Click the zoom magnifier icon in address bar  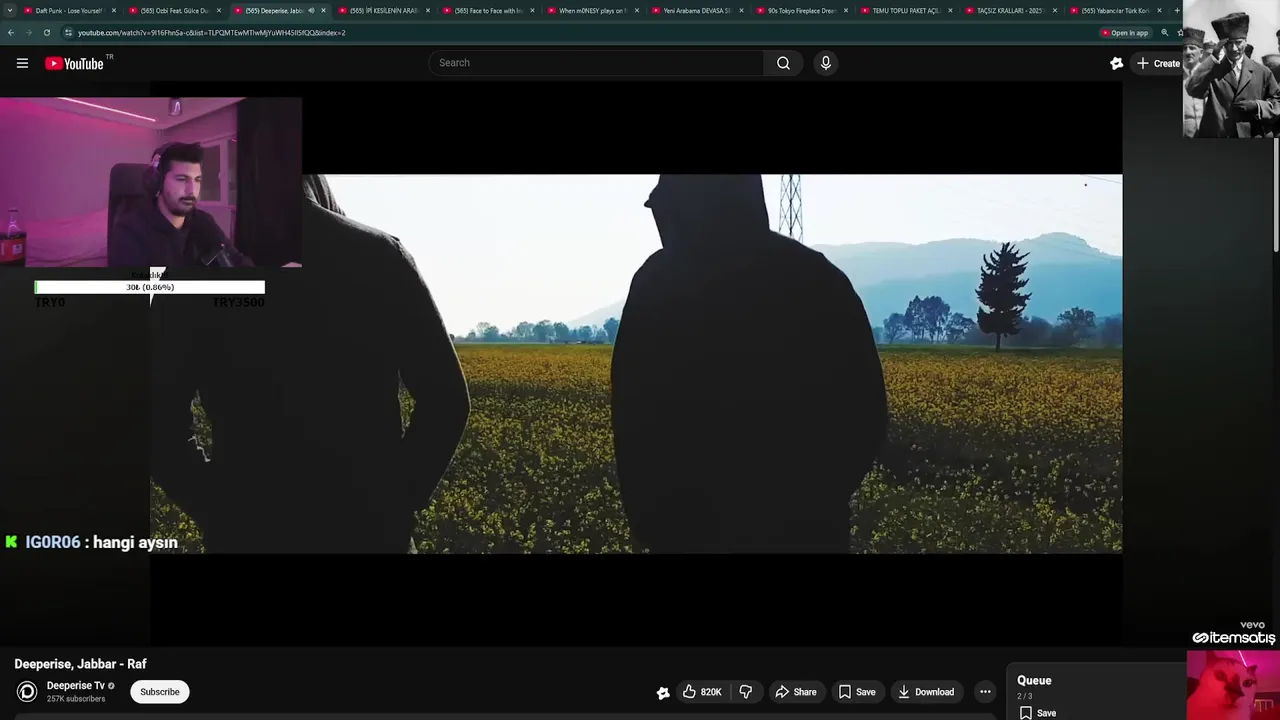coord(1164,33)
